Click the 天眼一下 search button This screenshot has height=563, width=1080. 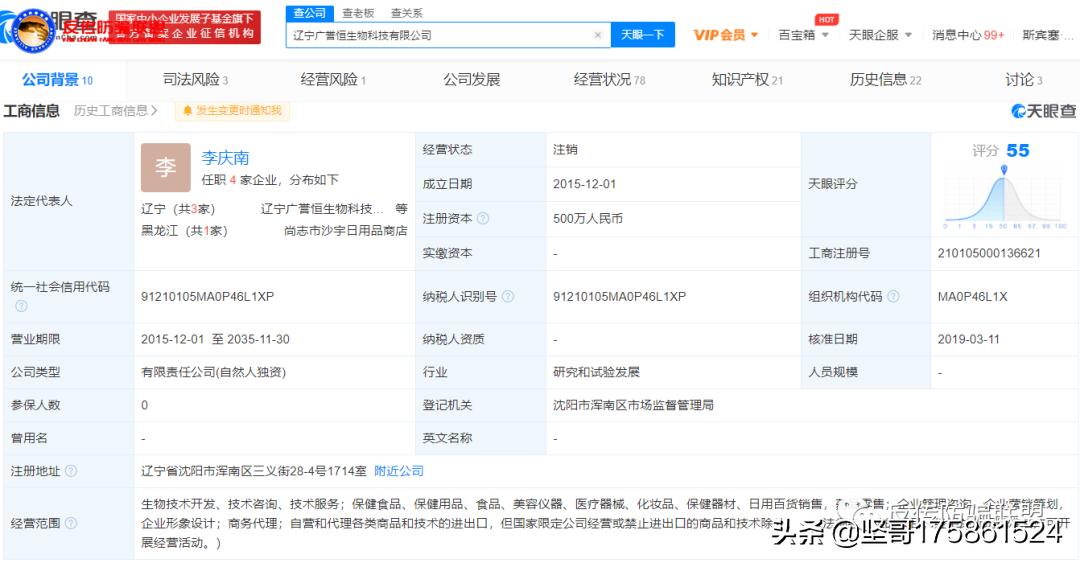pos(643,34)
